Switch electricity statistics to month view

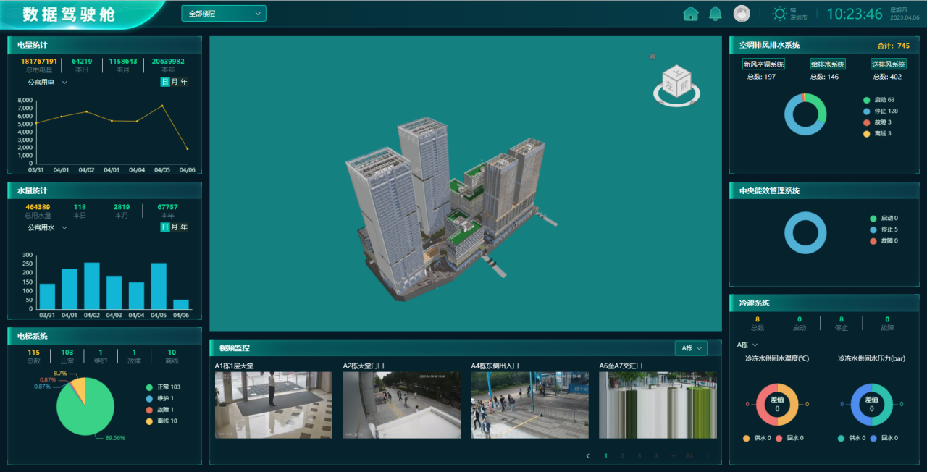point(174,82)
